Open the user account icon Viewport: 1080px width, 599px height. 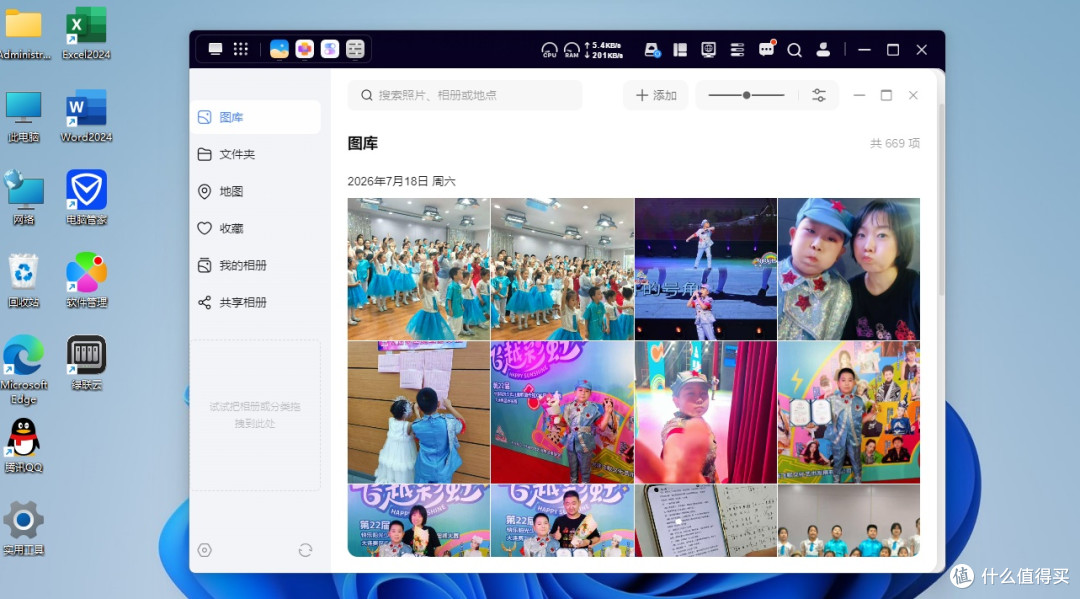[823, 50]
